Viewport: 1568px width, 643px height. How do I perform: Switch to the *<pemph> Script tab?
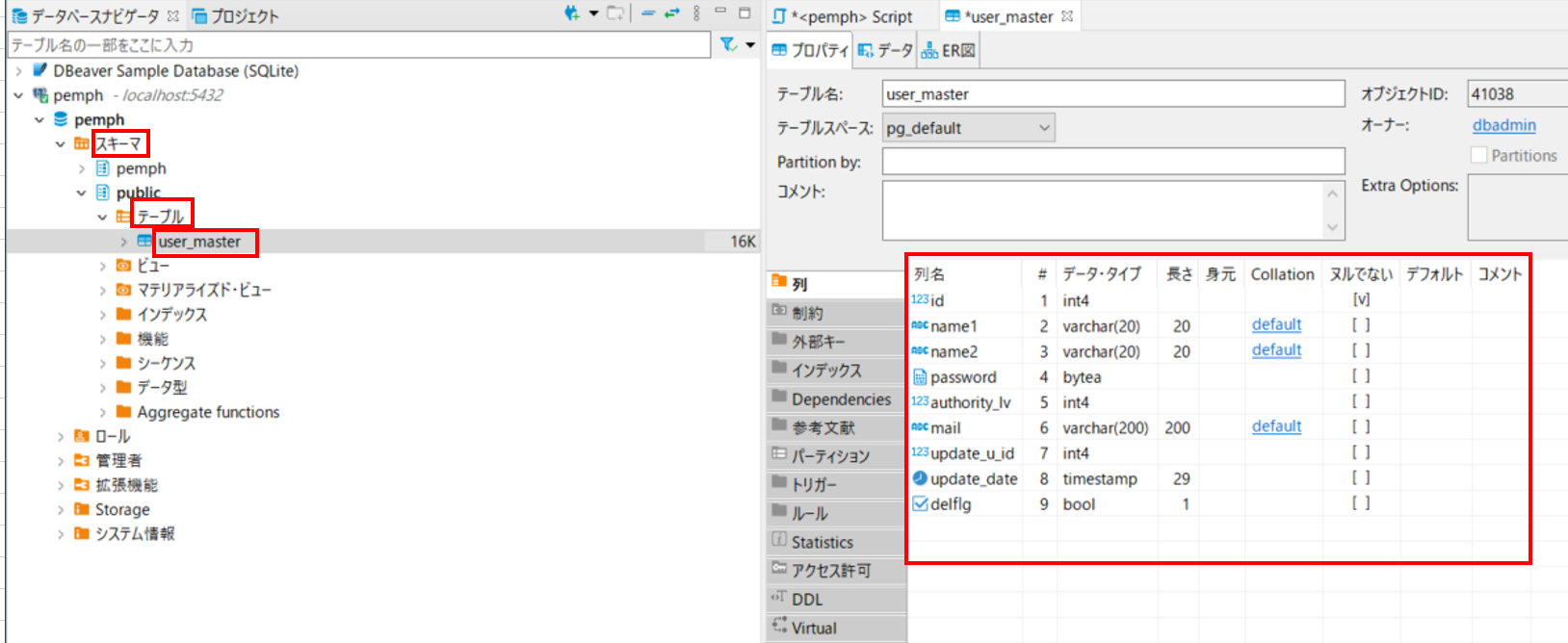843,16
